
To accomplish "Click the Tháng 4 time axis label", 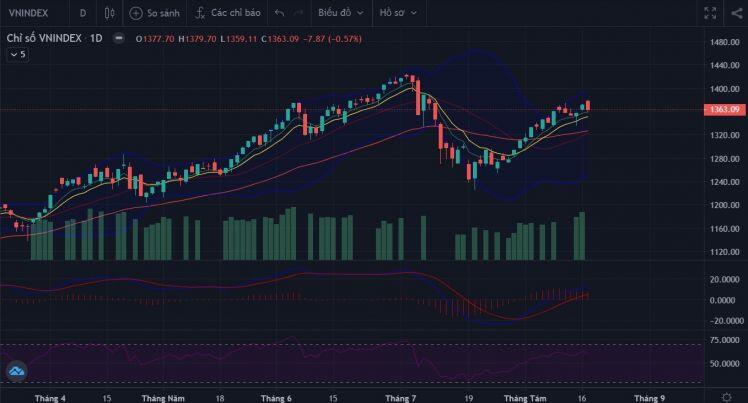I will [50, 398].
